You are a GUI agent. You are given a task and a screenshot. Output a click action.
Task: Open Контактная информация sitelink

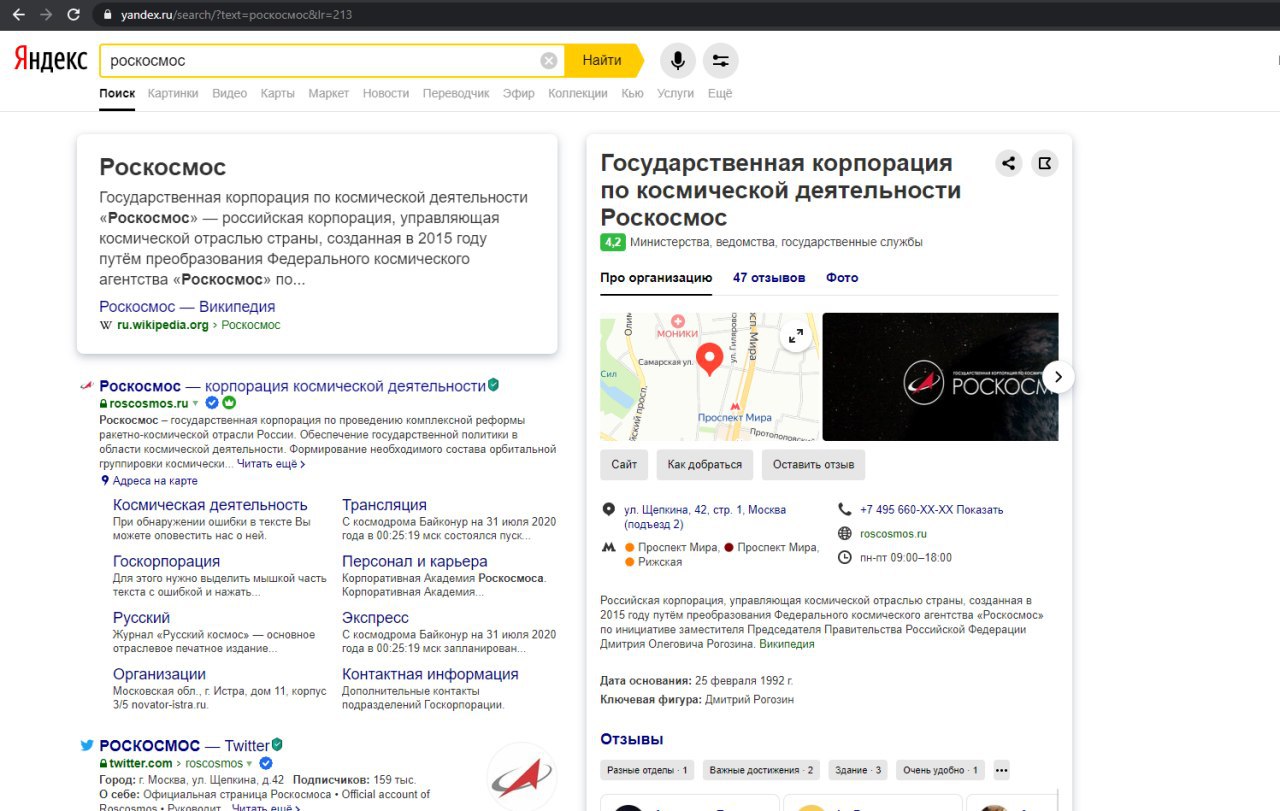point(430,675)
